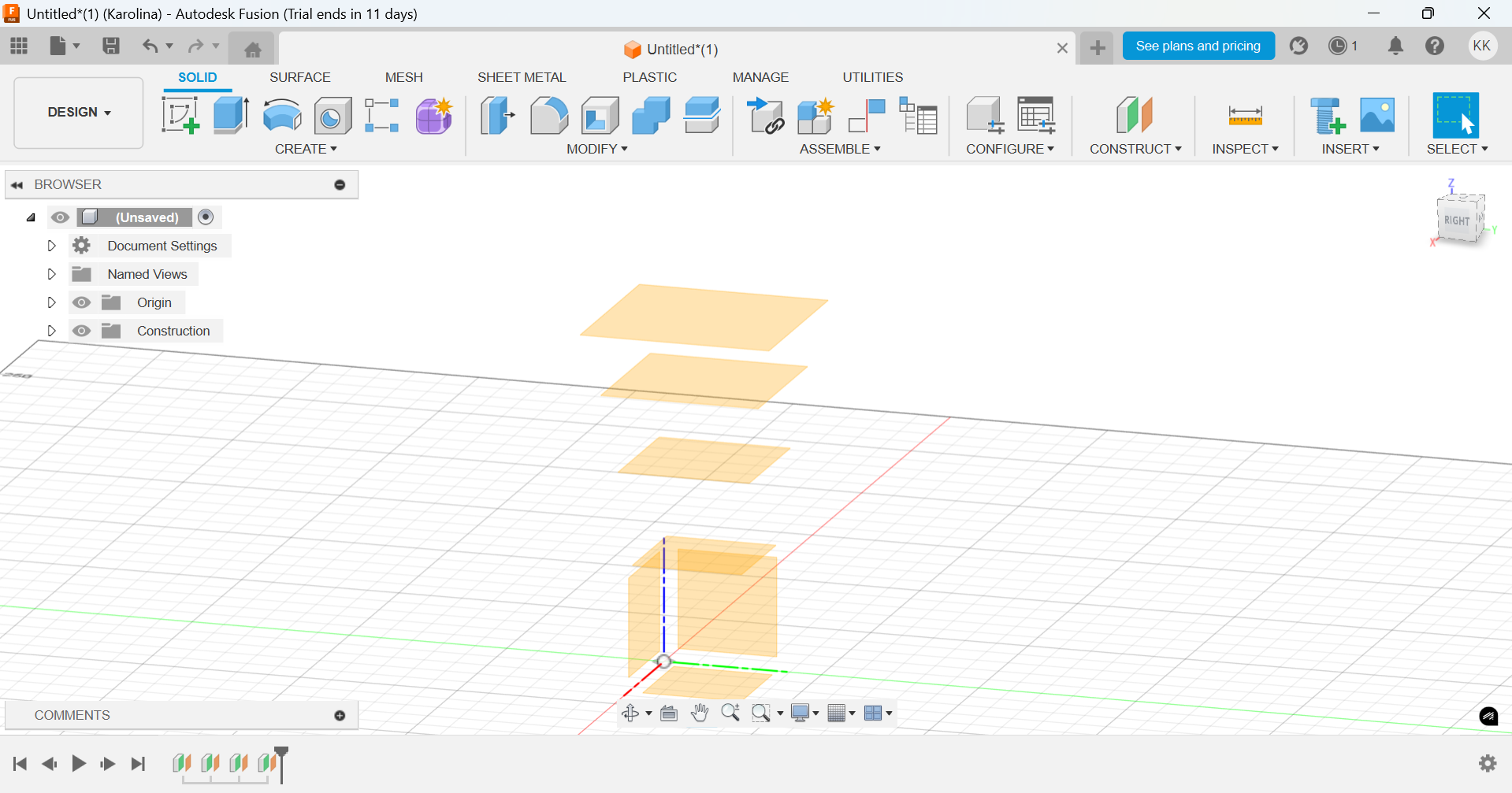Select the Insert McMaster-Carr Component icon
The height and width of the screenshot is (793, 1512).
[x=1328, y=116]
